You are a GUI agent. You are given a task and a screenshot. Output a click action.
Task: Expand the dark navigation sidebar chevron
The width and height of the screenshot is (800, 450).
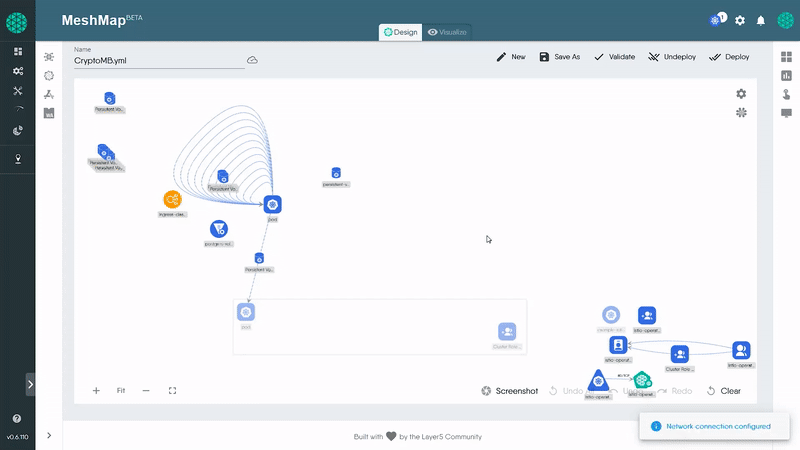(30, 385)
